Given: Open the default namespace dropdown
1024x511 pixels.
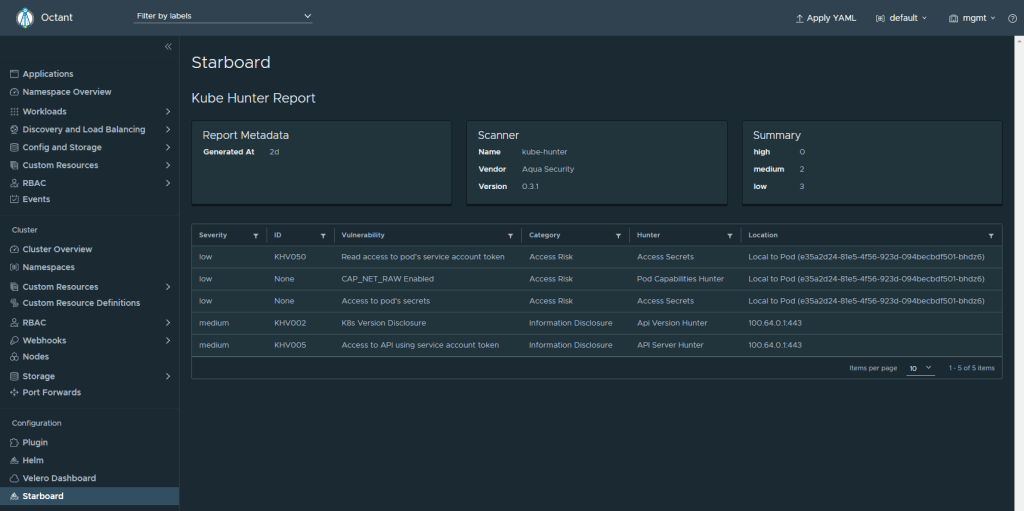Looking at the screenshot, I should 901,18.
